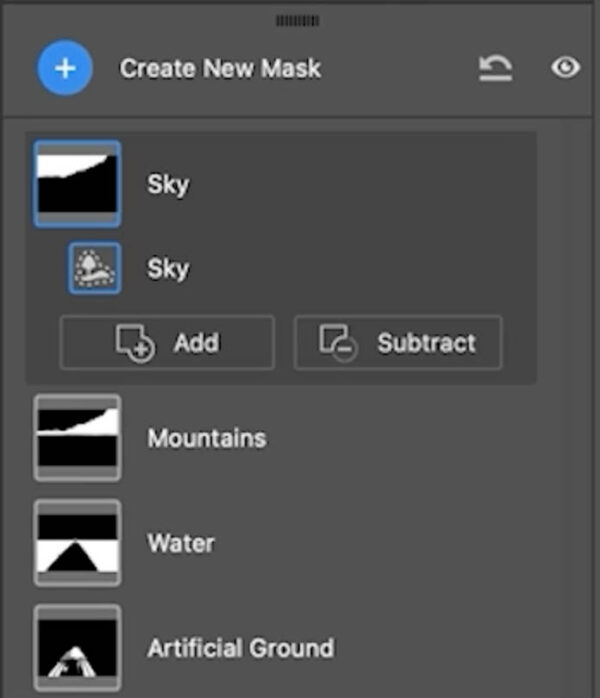Click empty space right of Mountains row
This screenshot has height=698, width=600.
pyautogui.click(x=420, y=438)
